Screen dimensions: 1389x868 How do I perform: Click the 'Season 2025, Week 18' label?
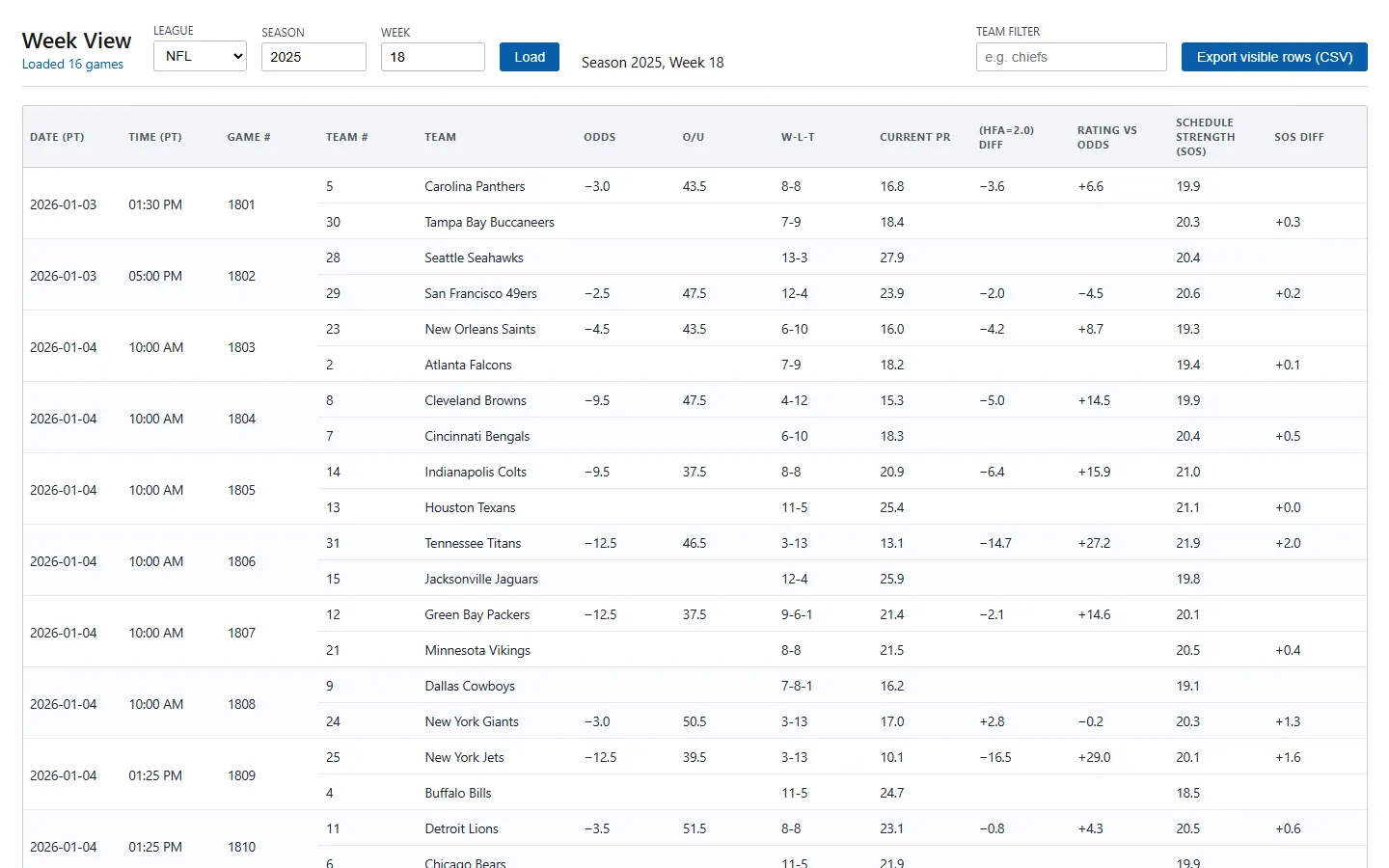point(652,62)
